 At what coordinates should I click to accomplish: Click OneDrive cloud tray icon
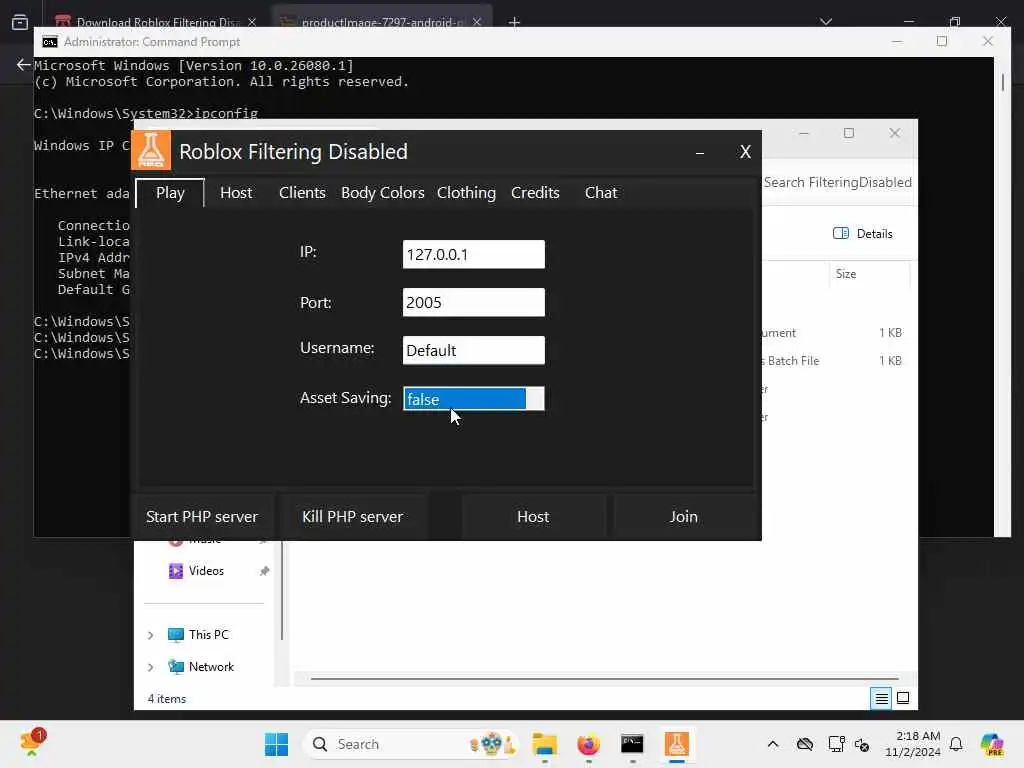pyautogui.click(x=805, y=744)
